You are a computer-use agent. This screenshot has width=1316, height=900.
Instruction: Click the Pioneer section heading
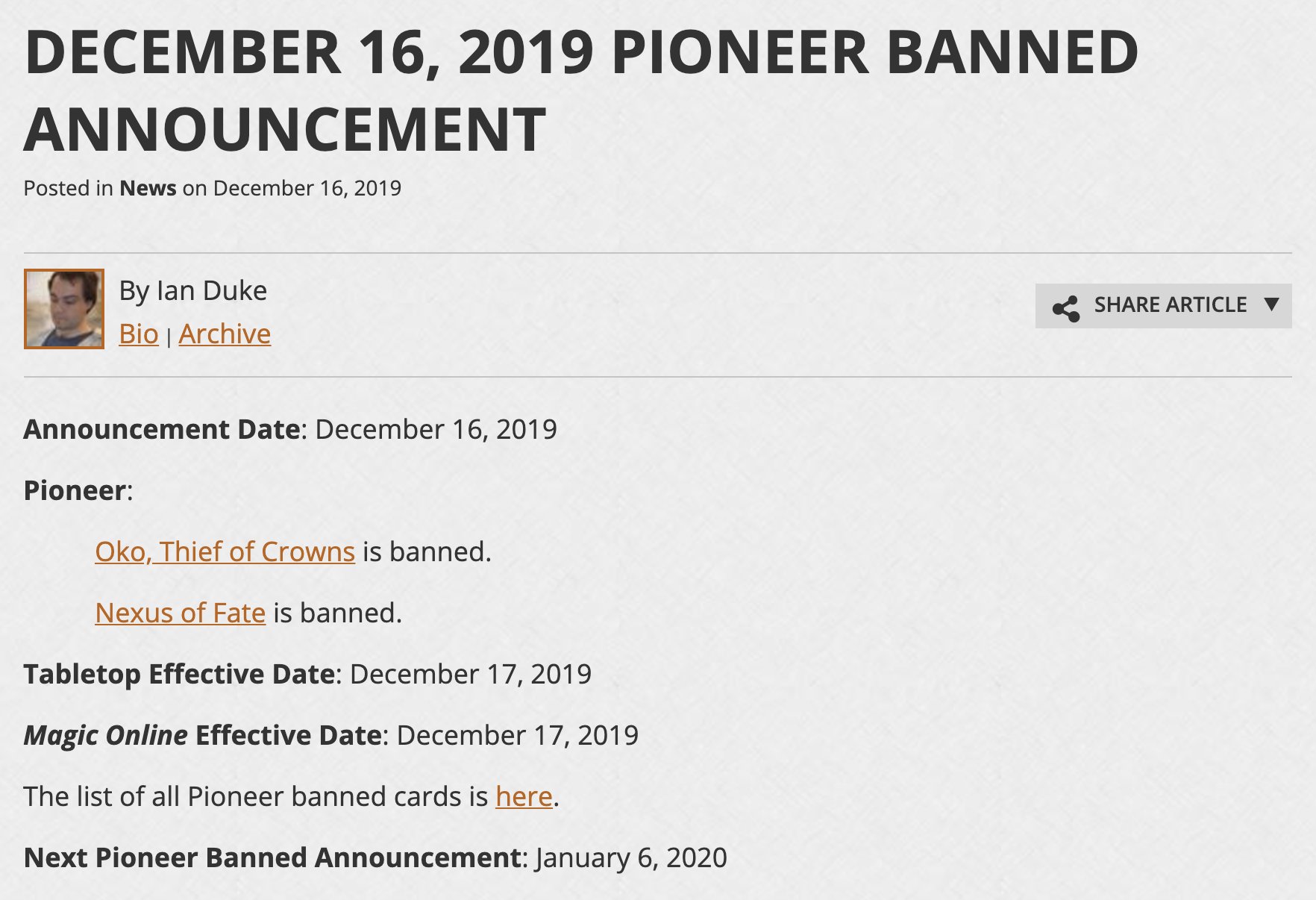78,490
